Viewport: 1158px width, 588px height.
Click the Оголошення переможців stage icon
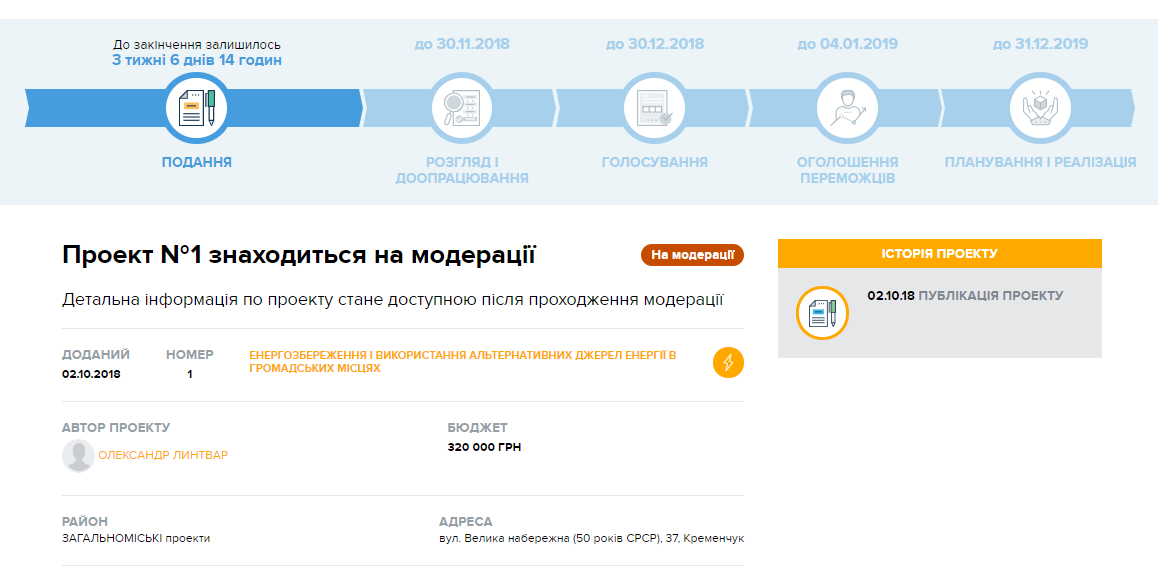click(847, 107)
